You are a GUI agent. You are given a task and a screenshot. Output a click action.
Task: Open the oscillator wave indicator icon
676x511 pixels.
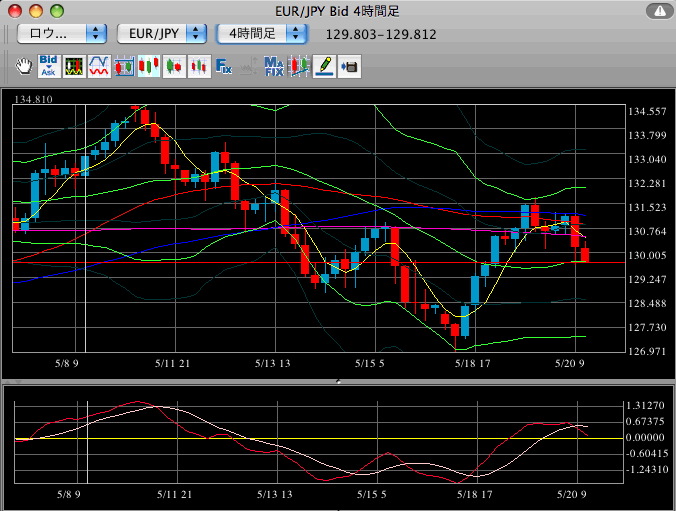click(x=99, y=66)
